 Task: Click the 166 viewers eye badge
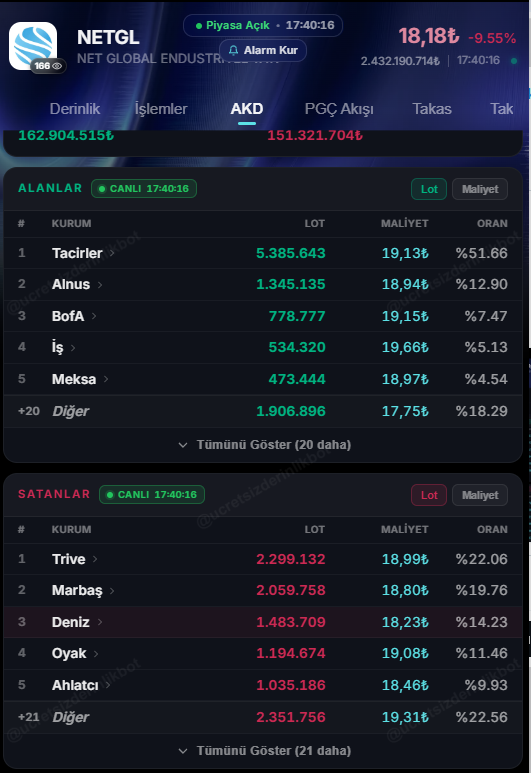point(48,66)
